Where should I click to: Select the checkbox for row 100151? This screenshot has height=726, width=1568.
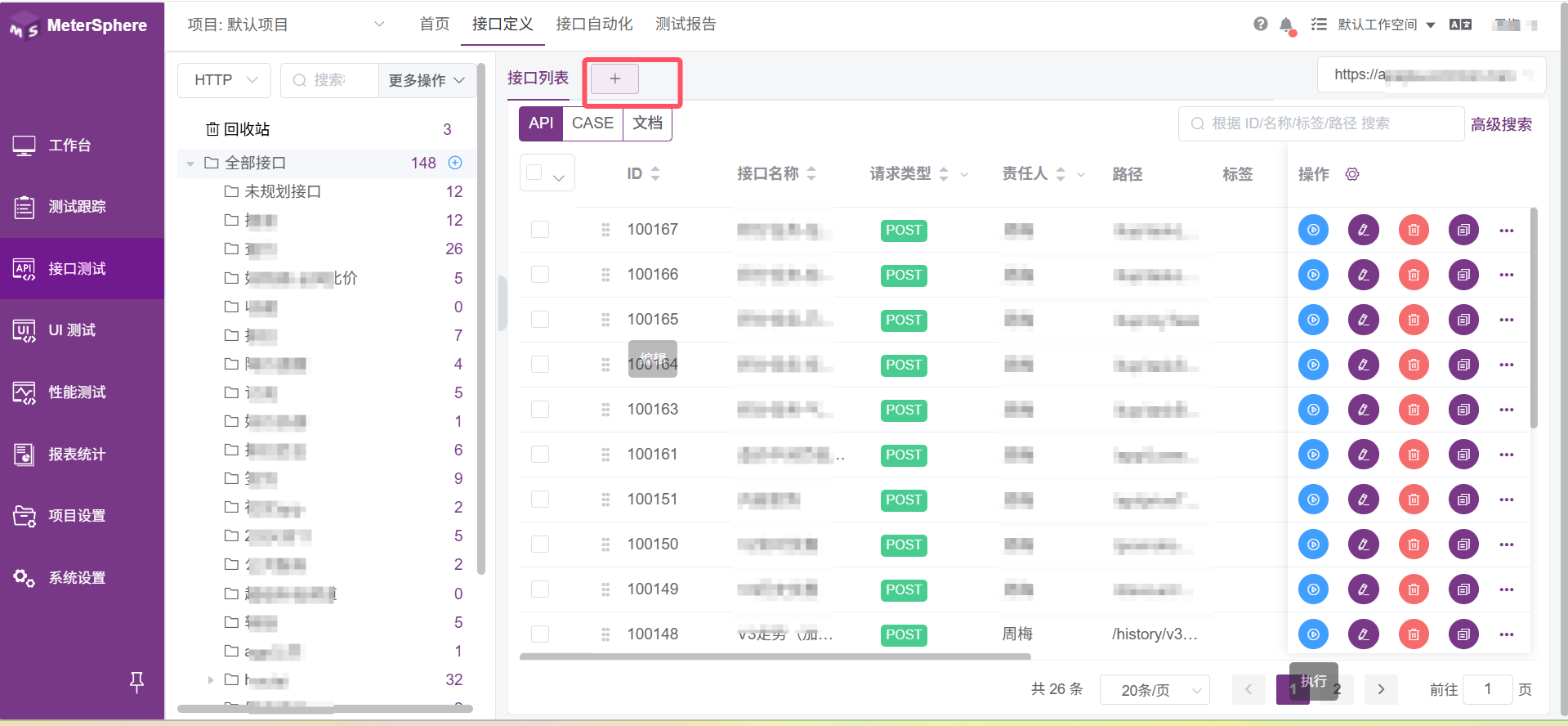pyautogui.click(x=540, y=499)
